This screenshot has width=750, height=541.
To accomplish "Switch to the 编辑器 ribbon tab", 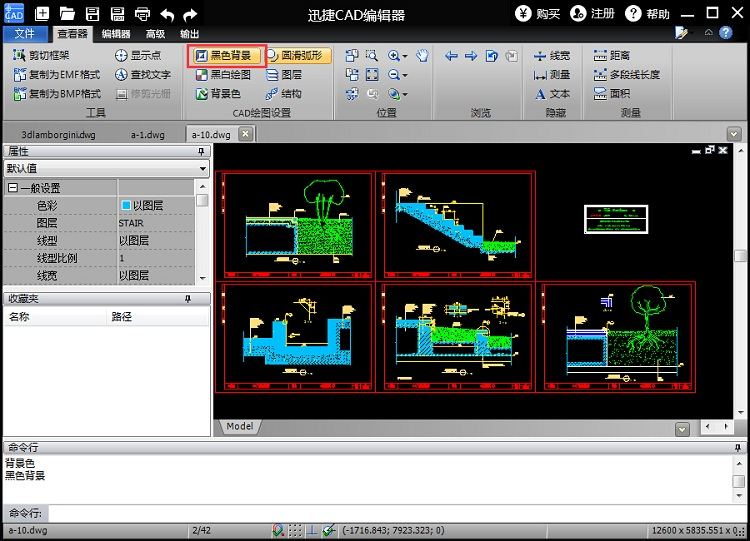I will (116, 33).
